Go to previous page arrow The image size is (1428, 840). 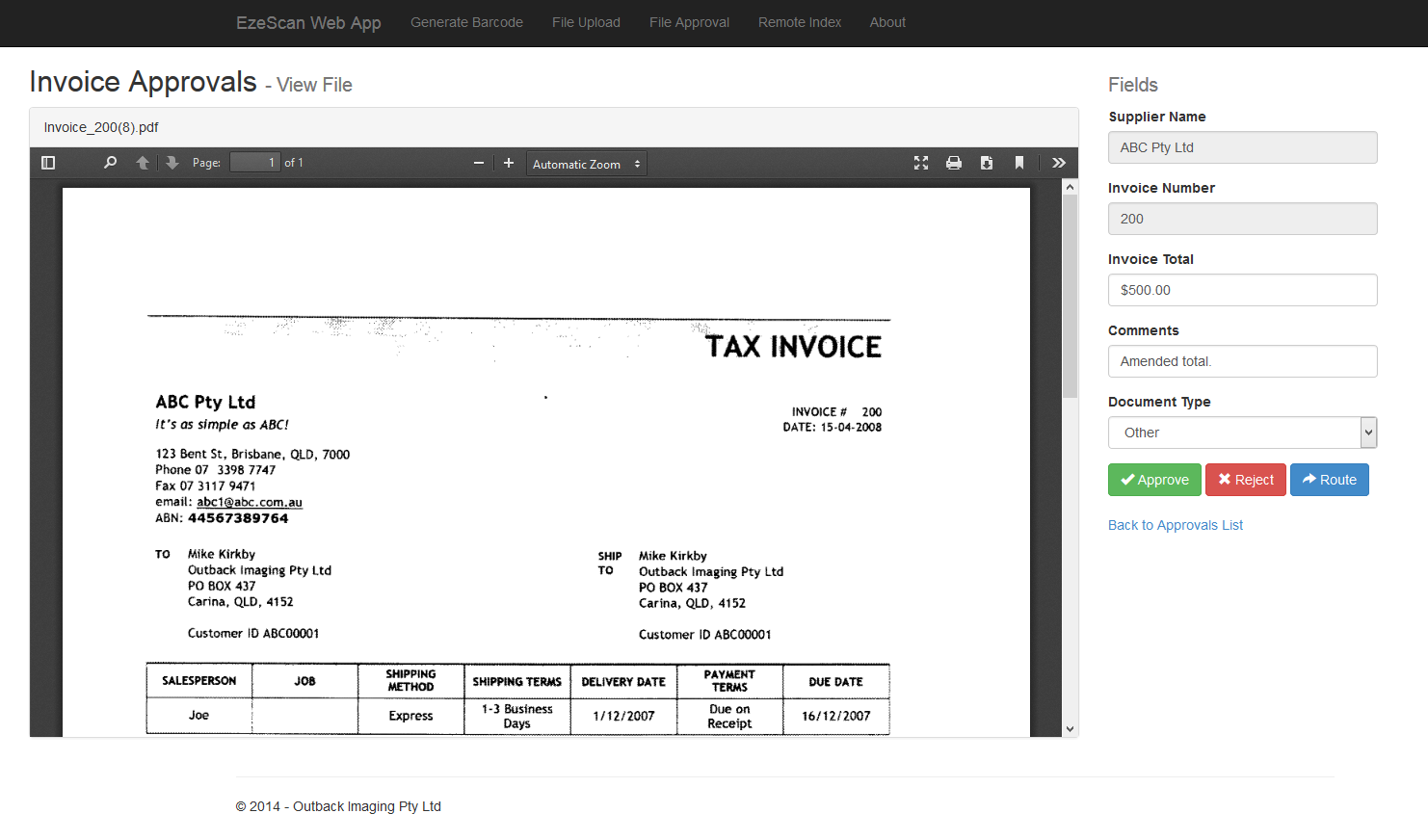tap(143, 163)
